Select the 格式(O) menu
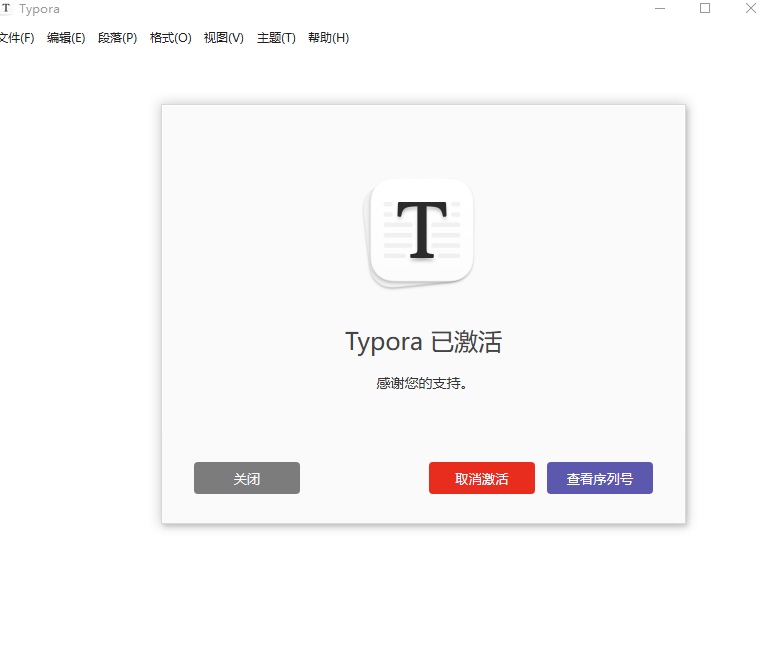The image size is (766, 653). [170, 38]
